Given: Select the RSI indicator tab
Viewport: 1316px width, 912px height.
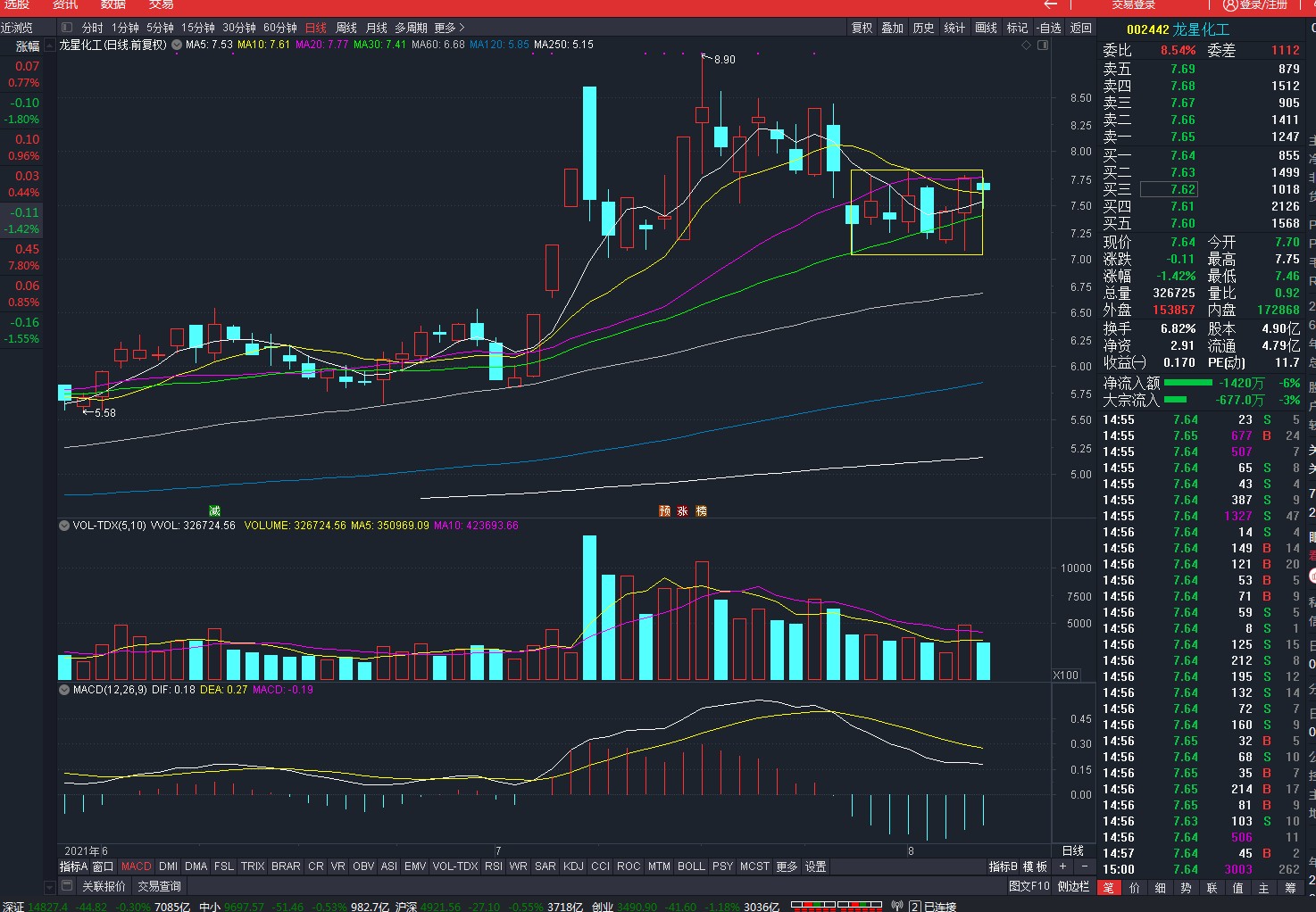Looking at the screenshot, I should pos(494,866).
